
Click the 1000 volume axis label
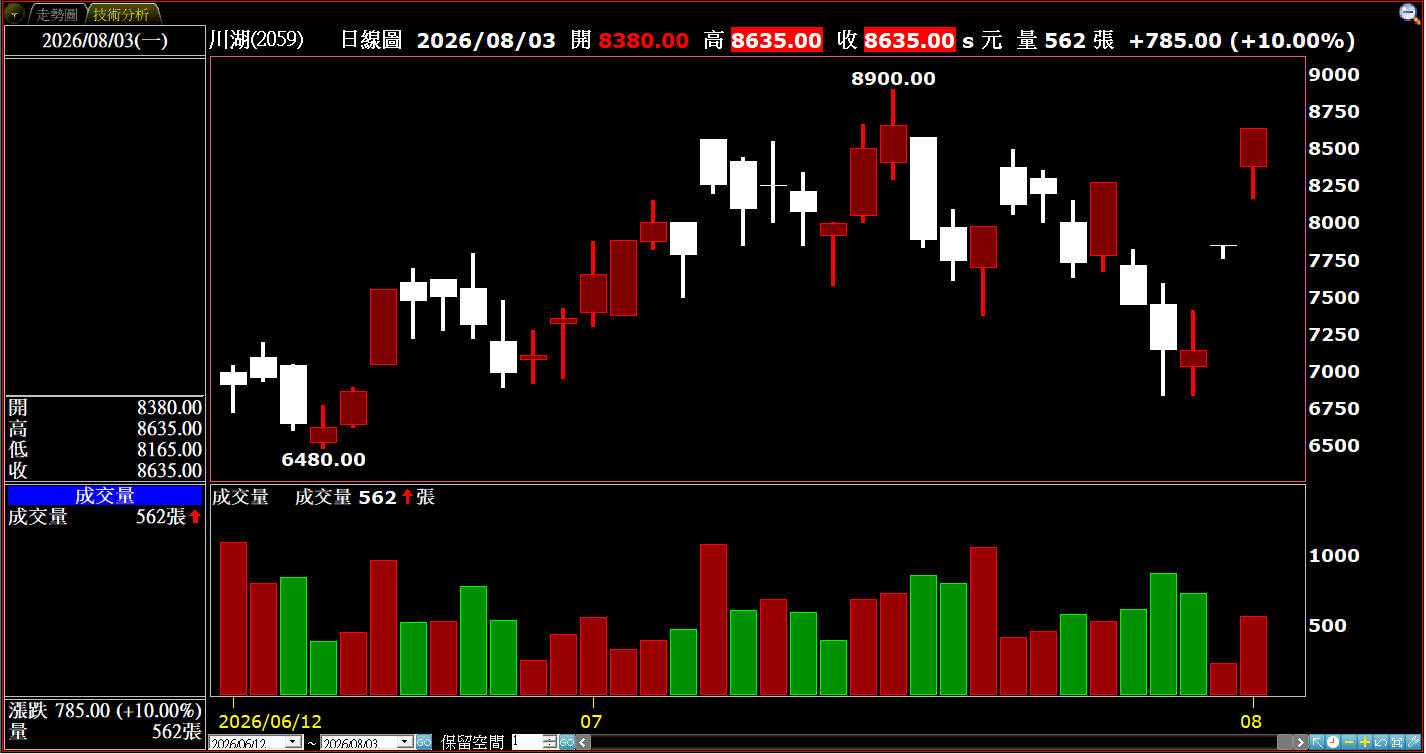(x=1334, y=556)
